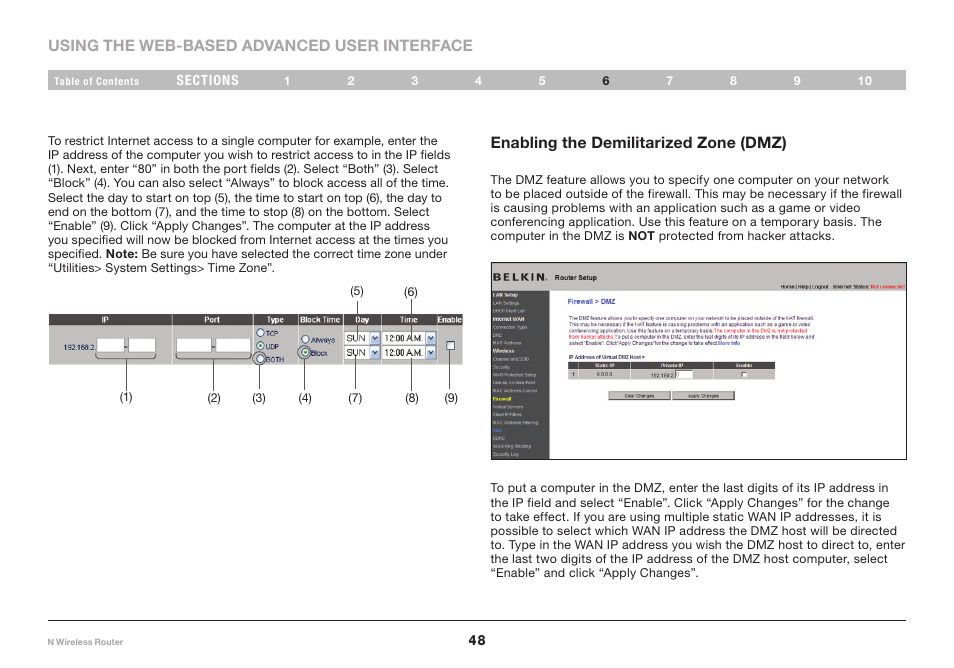Open the end time 12:00 A.M. dropdown
The image size is (954, 668).
pos(409,353)
